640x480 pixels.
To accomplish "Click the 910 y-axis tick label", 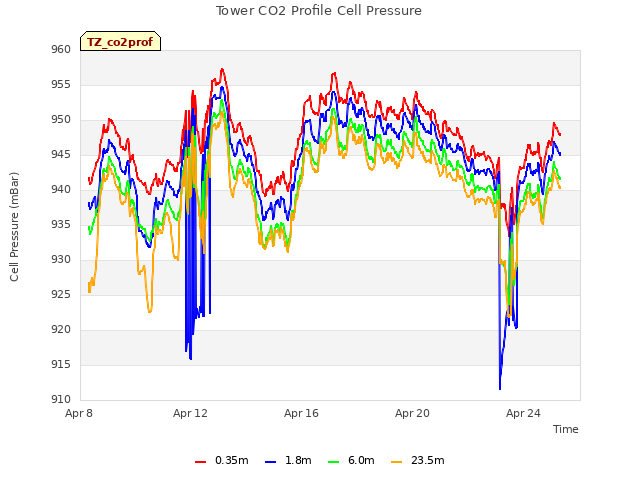I will coord(61,399).
